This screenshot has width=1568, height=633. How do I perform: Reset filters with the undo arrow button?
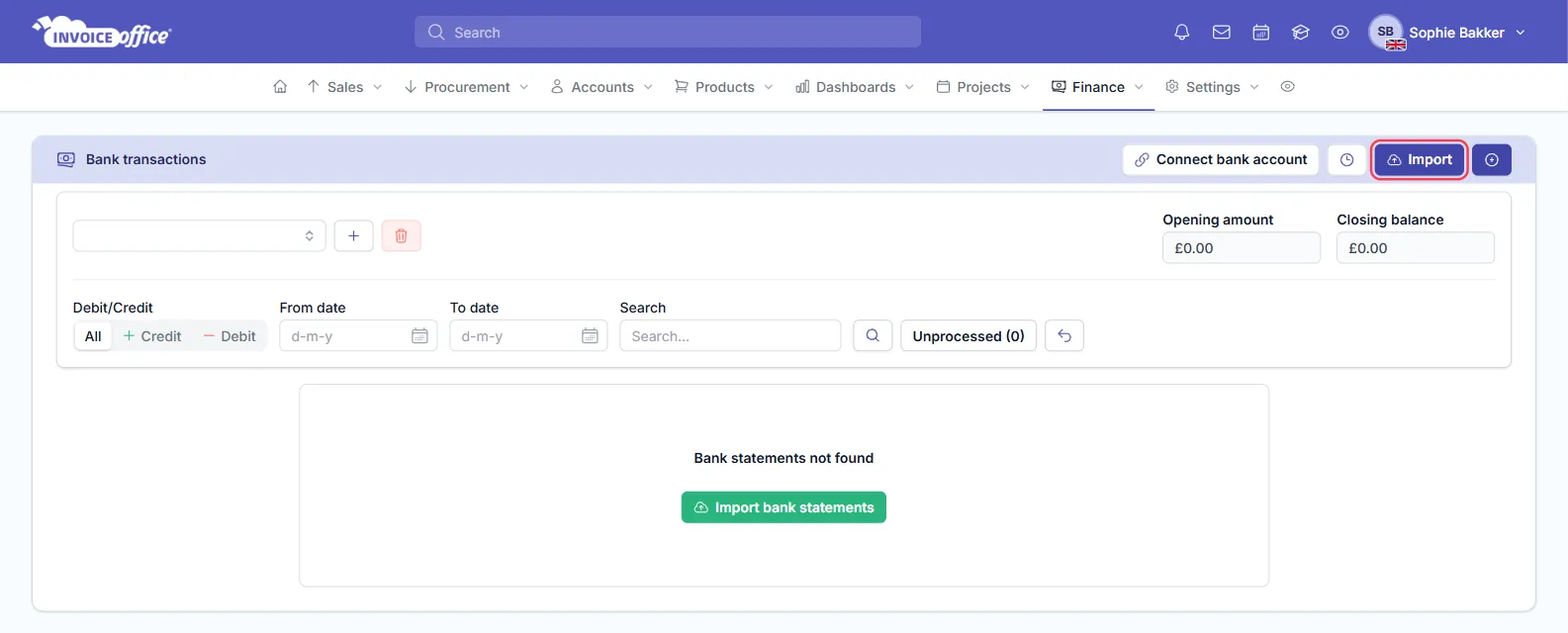pos(1064,335)
